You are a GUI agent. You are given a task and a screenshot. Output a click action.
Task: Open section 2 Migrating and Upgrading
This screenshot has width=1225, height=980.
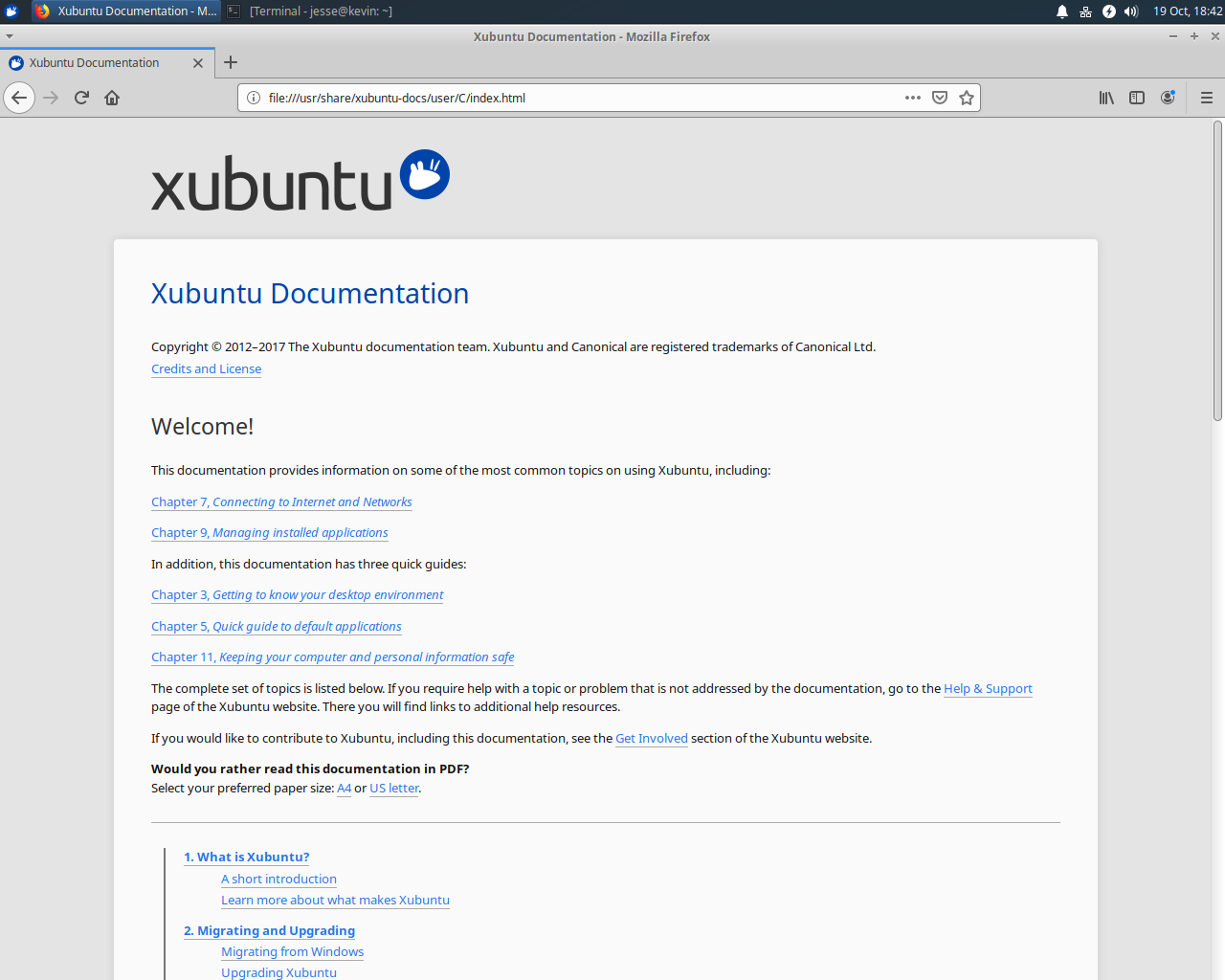269,931
